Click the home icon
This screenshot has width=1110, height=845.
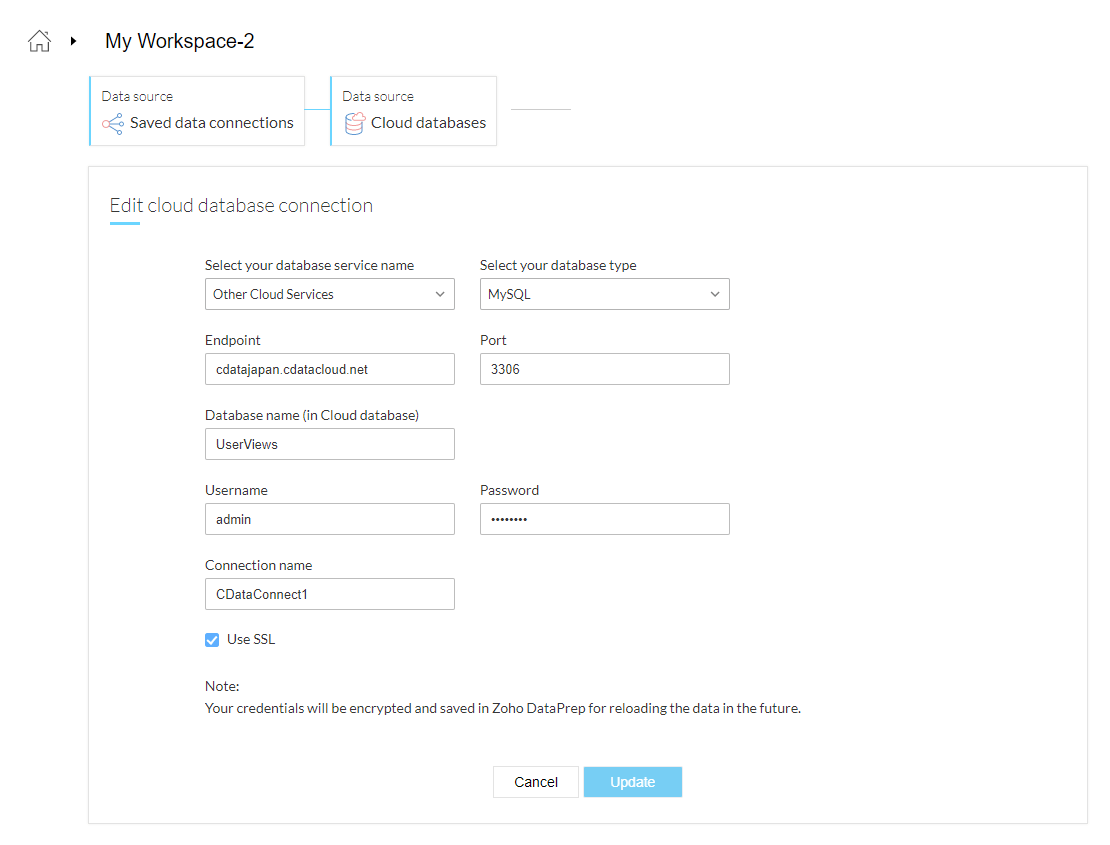[39, 41]
